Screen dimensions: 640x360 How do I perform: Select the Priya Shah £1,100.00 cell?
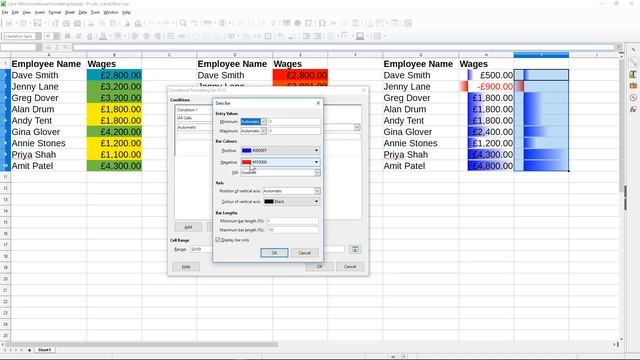[114, 155]
